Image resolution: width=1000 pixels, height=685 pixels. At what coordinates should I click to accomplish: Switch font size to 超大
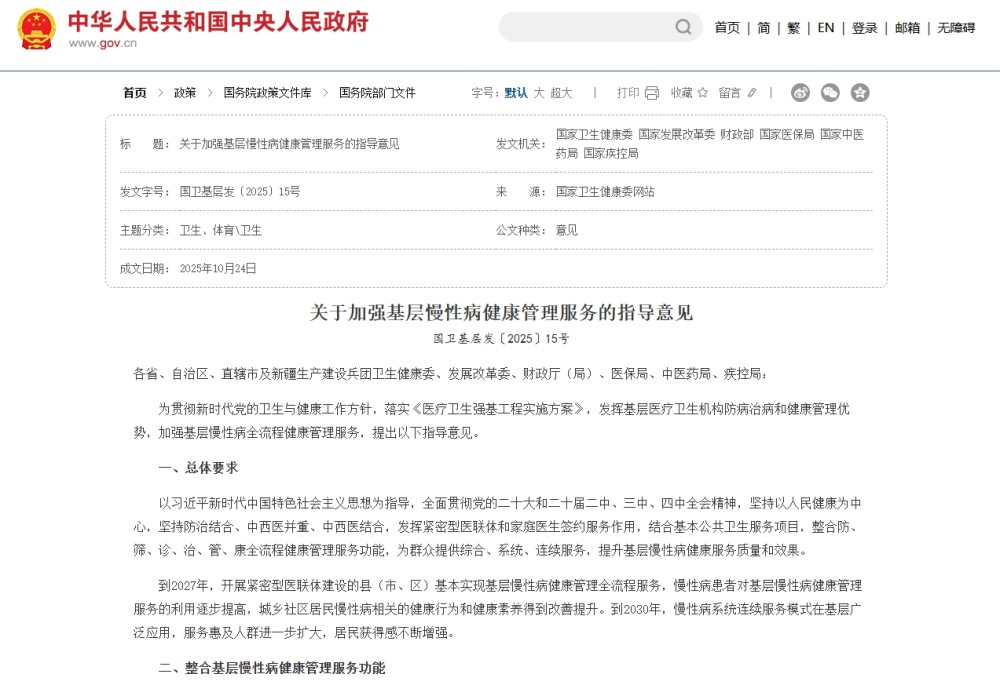(561, 93)
